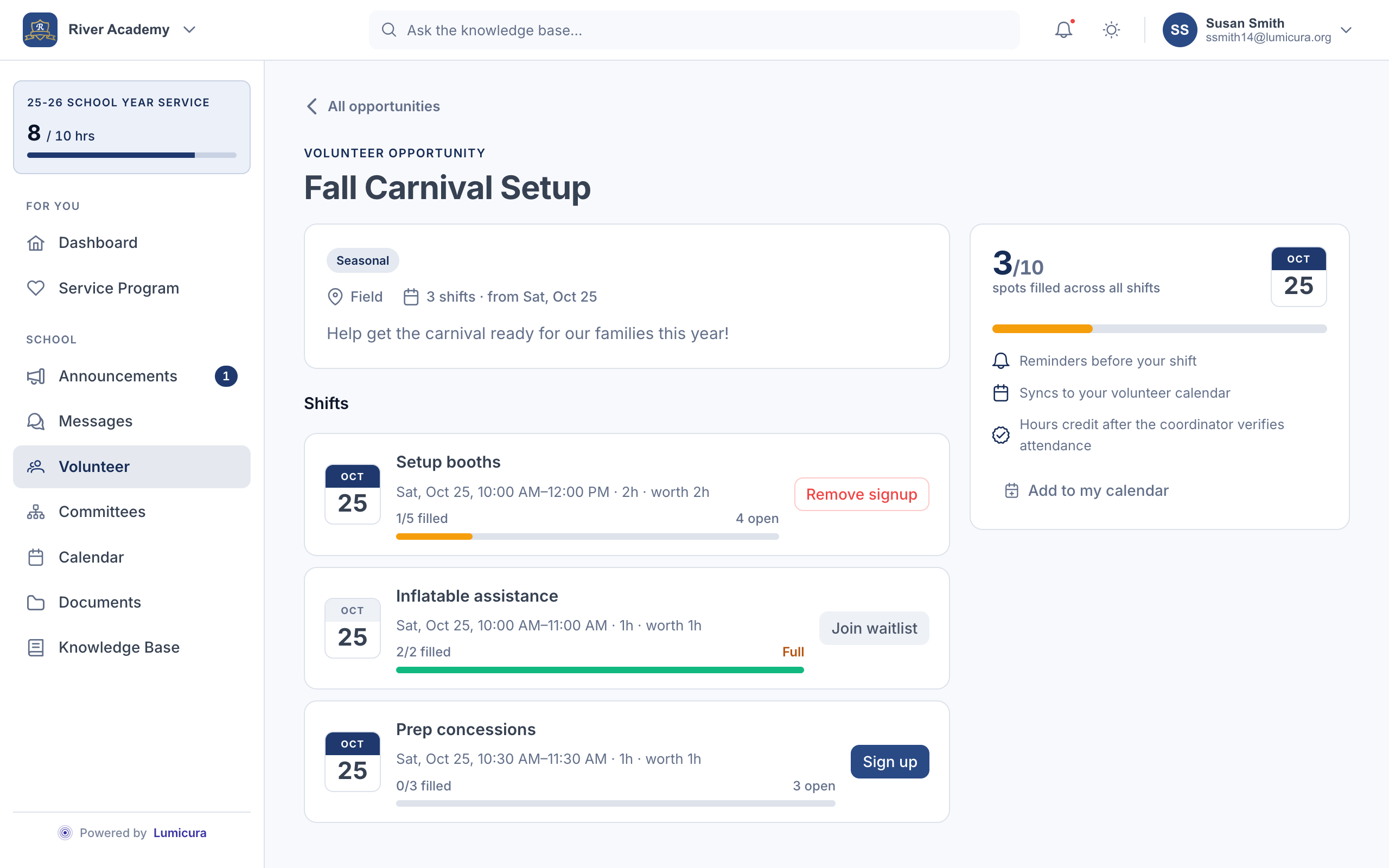Image resolution: width=1389 pixels, height=868 pixels.
Task: Expand the River Academy school switcher chevron
Action: click(x=189, y=30)
